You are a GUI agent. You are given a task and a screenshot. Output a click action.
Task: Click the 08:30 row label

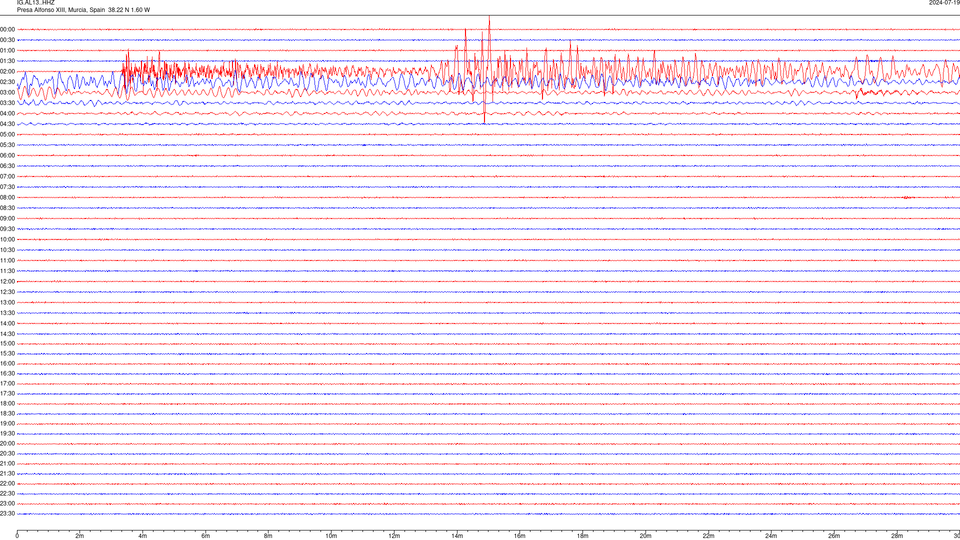pyautogui.click(x=7, y=208)
